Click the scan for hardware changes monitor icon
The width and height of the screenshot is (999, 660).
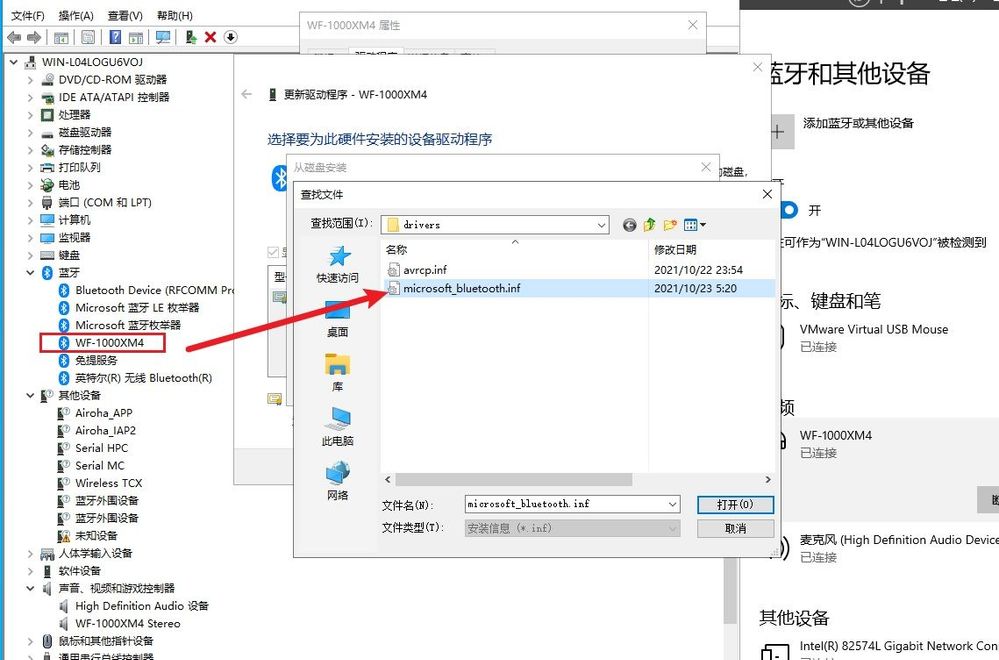163,38
